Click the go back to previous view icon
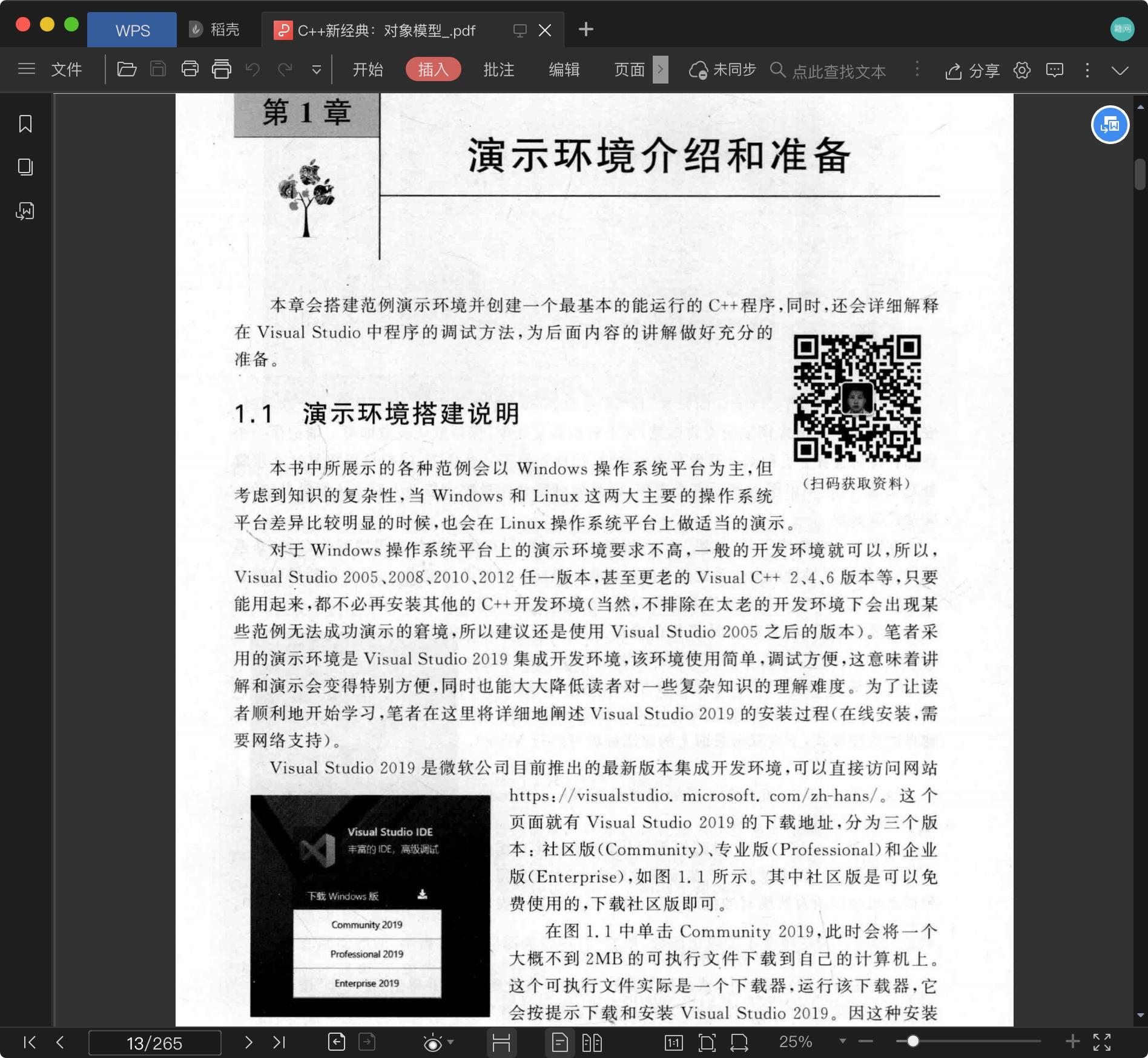 coord(337,1042)
